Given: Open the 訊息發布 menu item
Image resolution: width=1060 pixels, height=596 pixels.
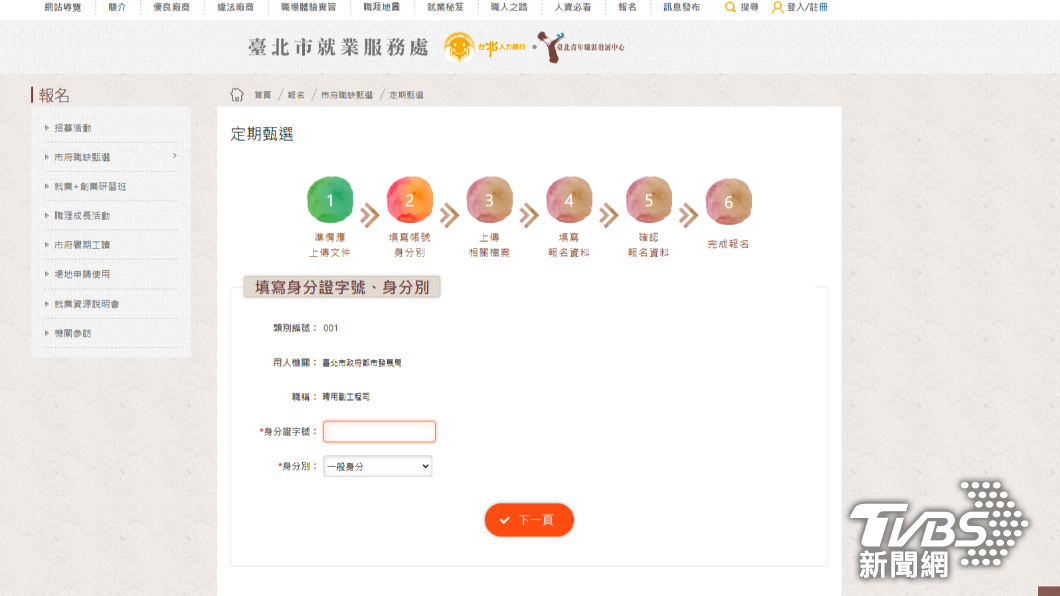Looking at the screenshot, I should (x=681, y=7).
